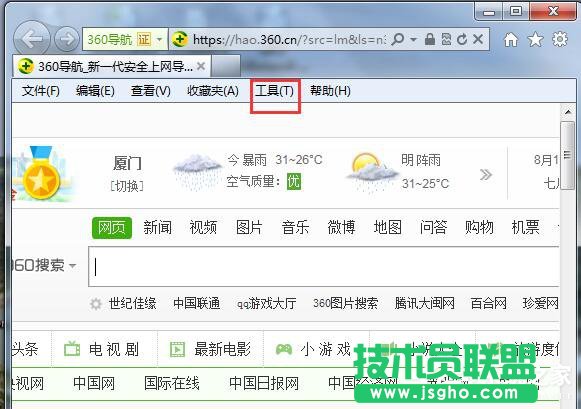Open favorites with the star icon
Image resolution: width=581 pixels, height=409 pixels.
pos(535,39)
